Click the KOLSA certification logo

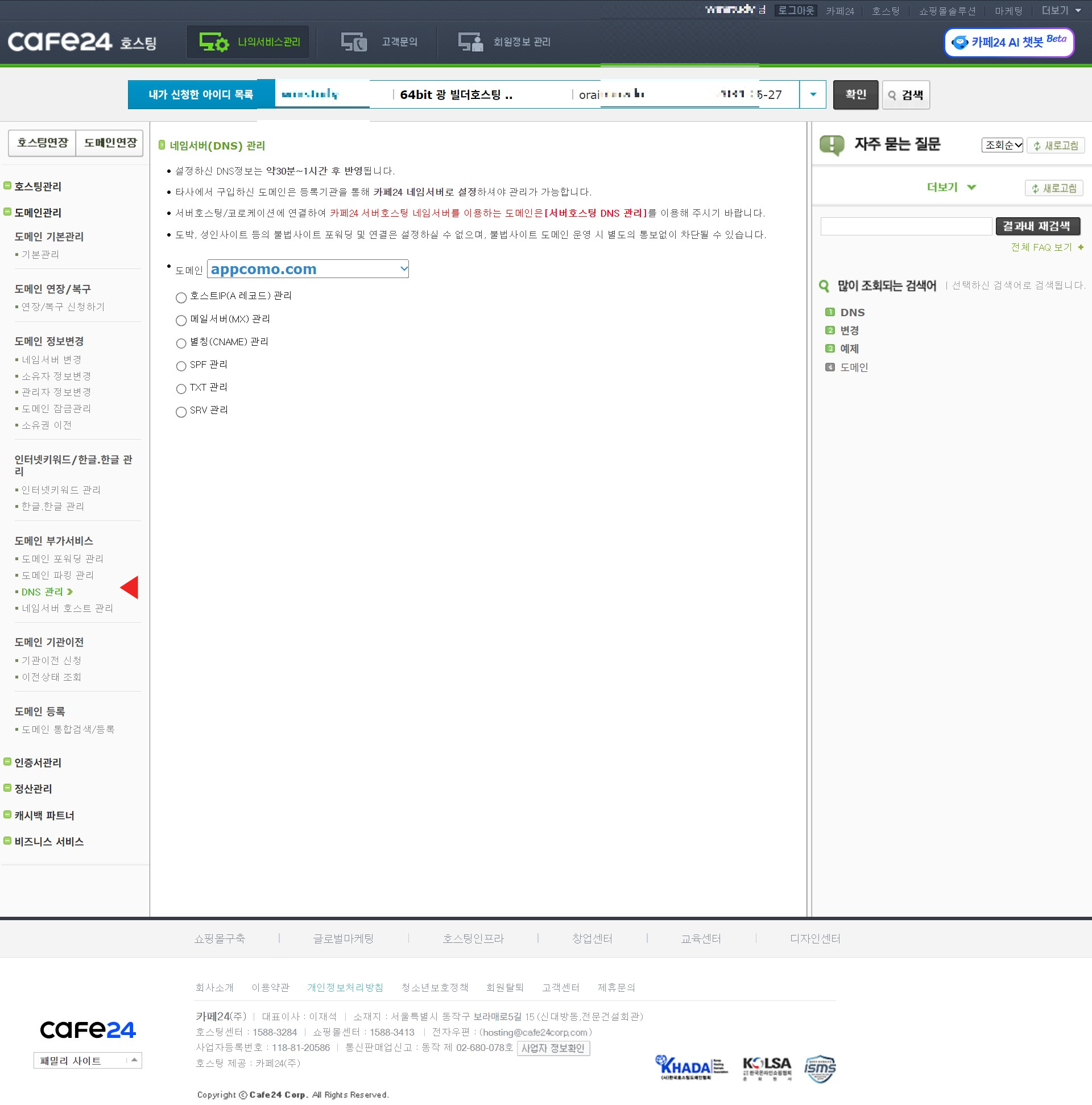click(767, 1067)
